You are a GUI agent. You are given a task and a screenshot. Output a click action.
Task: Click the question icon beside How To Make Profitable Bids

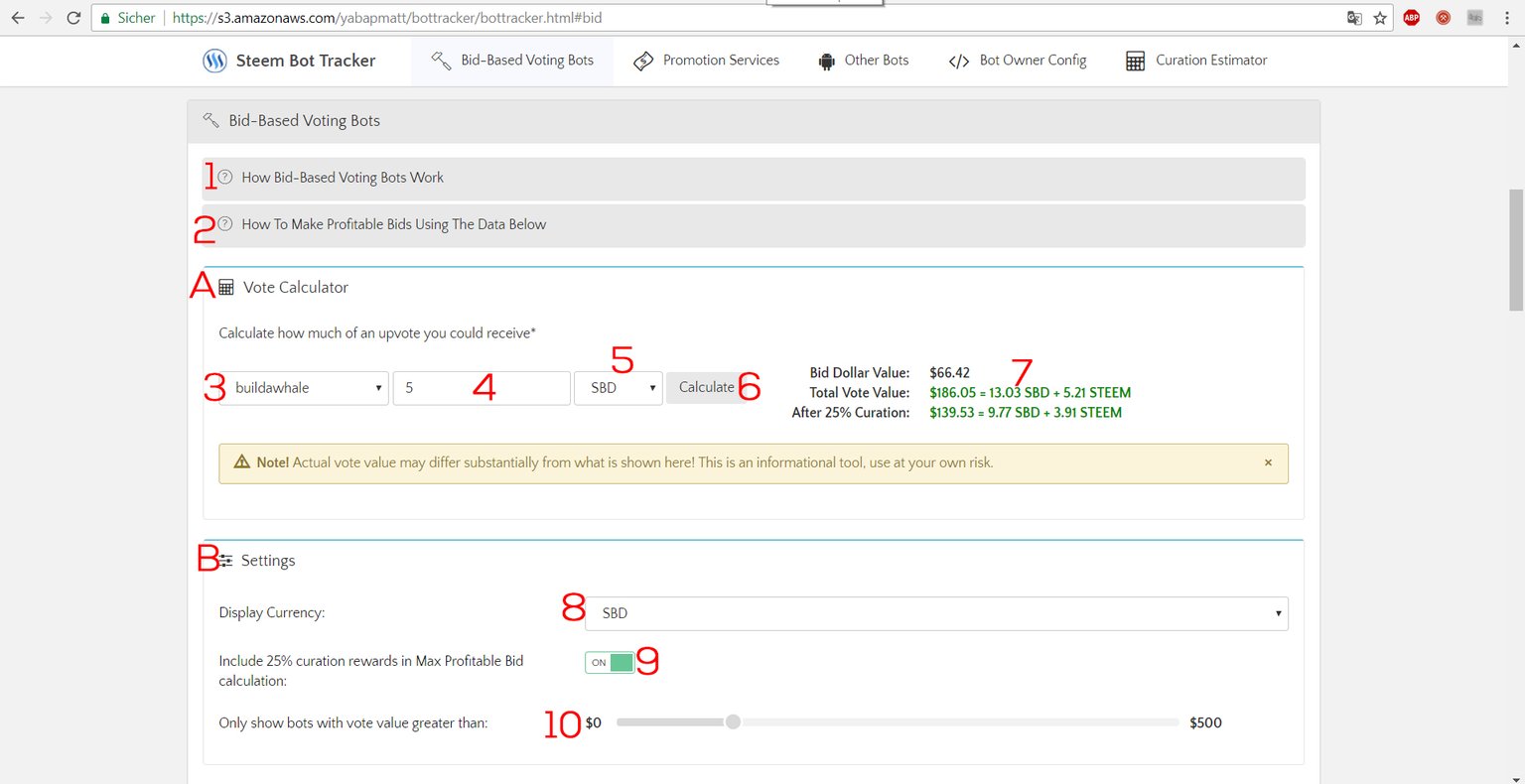(x=225, y=223)
